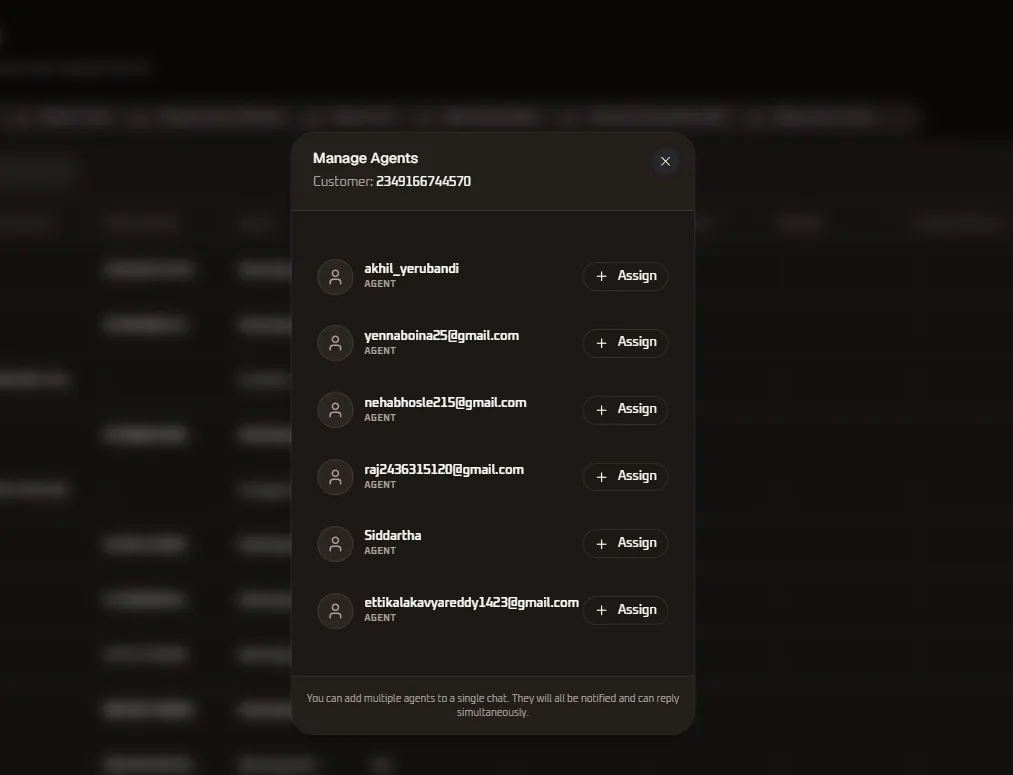The width and height of the screenshot is (1013, 775).
Task: Click the Manage Agents title
Action: (x=365, y=158)
